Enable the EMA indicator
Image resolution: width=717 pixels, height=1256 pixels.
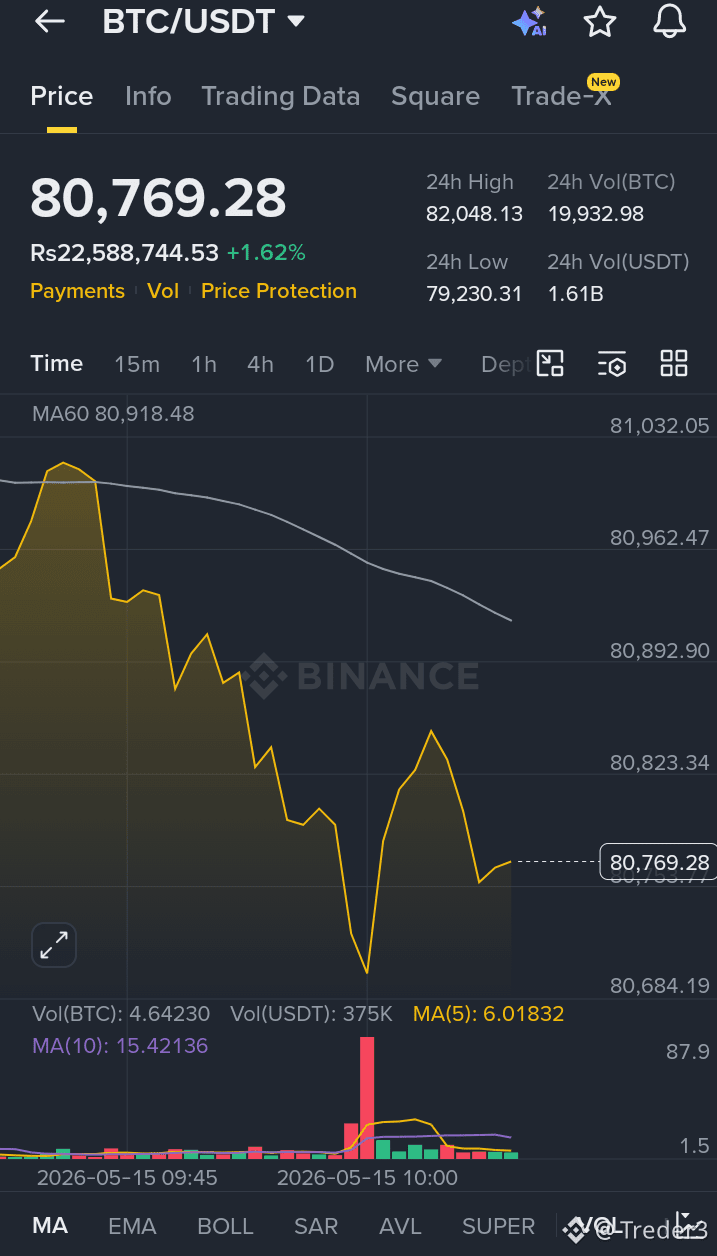132,1226
